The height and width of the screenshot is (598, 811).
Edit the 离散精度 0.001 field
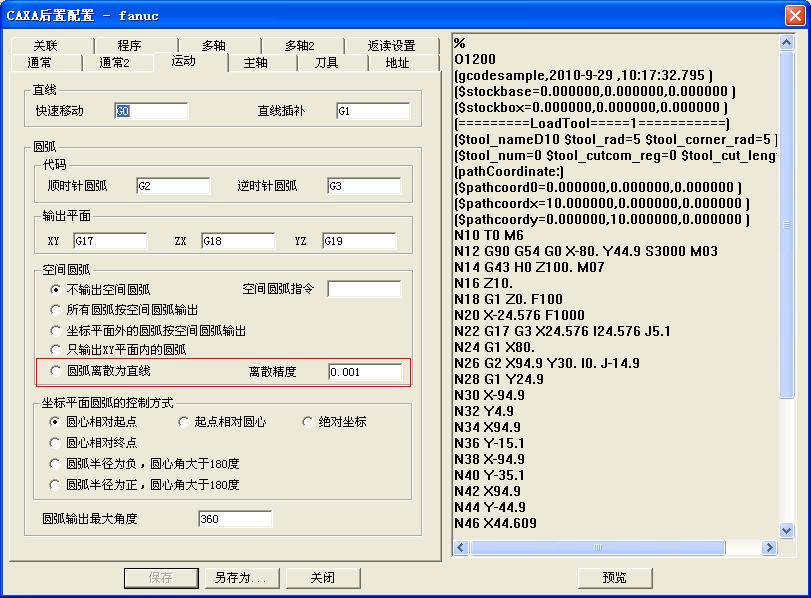pyautogui.click(x=364, y=372)
